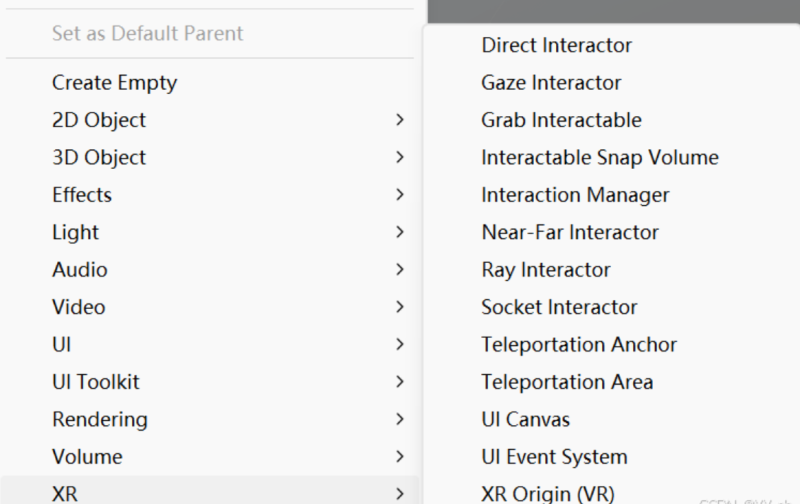Add a Gaze Interactor object

pos(551,83)
